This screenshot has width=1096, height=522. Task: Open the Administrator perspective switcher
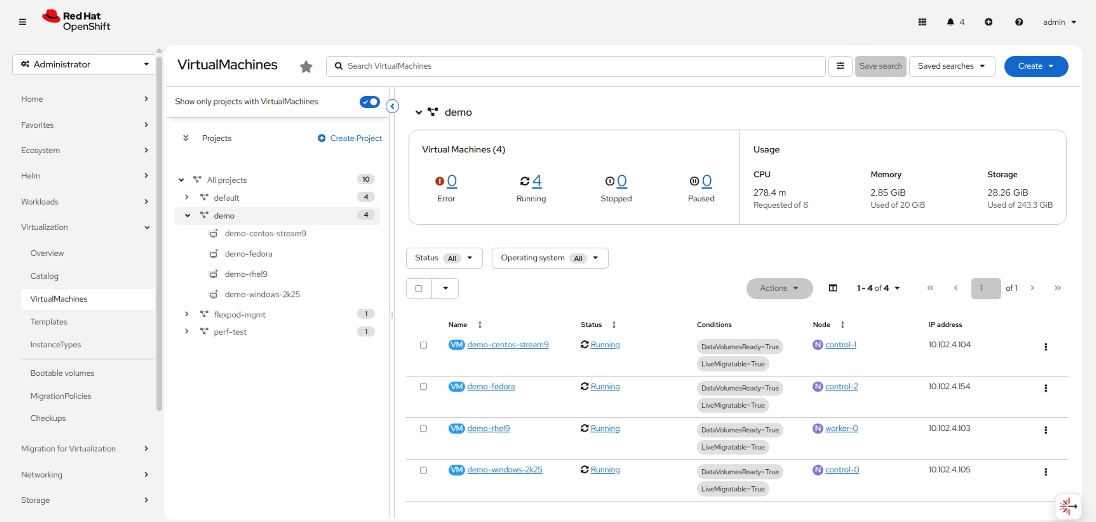tap(84, 64)
